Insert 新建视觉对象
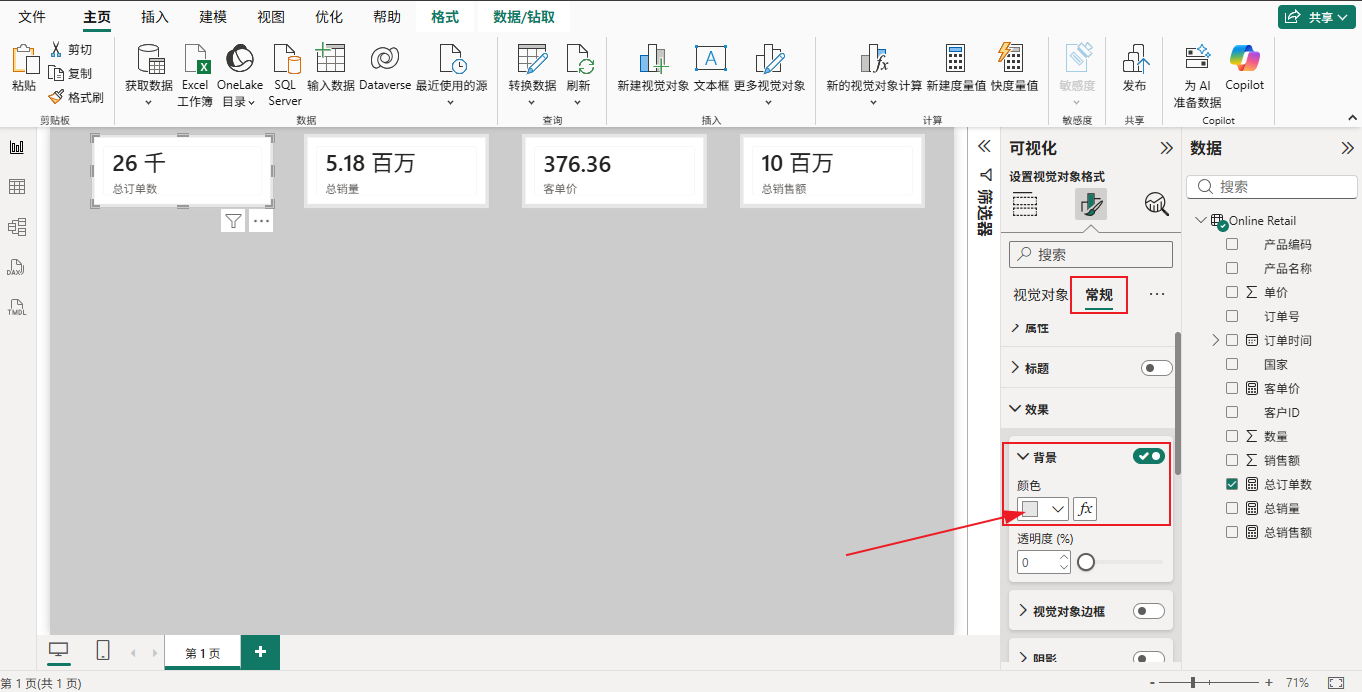Viewport: 1362px width, 692px height. point(653,68)
